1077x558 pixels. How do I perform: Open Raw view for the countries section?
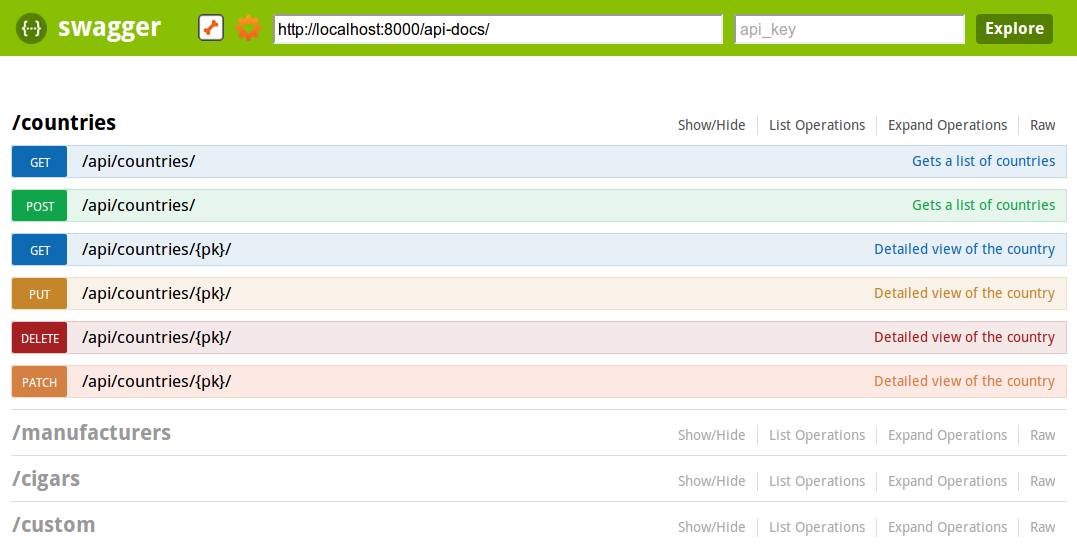(1042, 125)
